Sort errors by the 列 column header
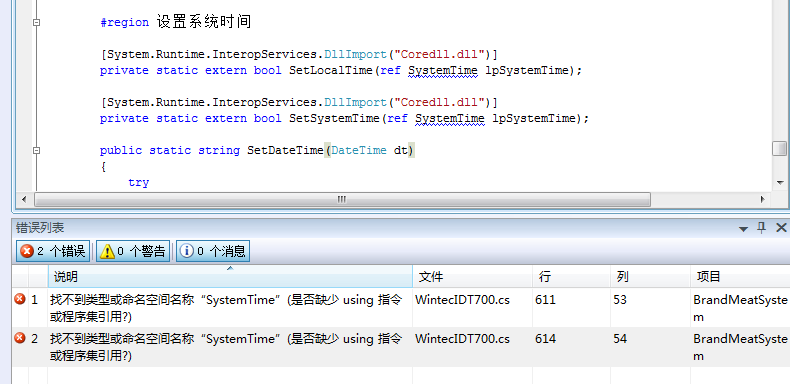Screen dimensions: 790x384 [650, 277]
